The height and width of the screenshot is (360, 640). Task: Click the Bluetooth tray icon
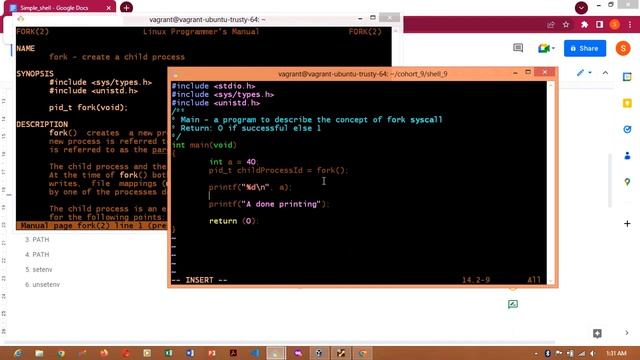(x=547, y=353)
